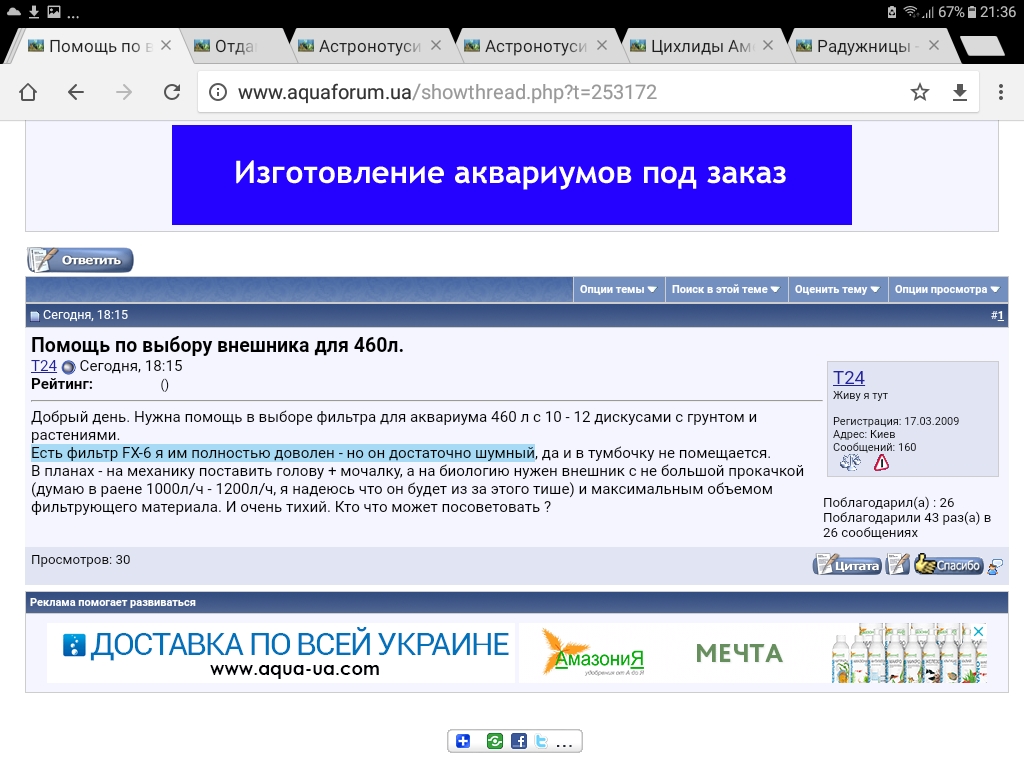
Task: Click the reputation scales icon
Action: 850,463
